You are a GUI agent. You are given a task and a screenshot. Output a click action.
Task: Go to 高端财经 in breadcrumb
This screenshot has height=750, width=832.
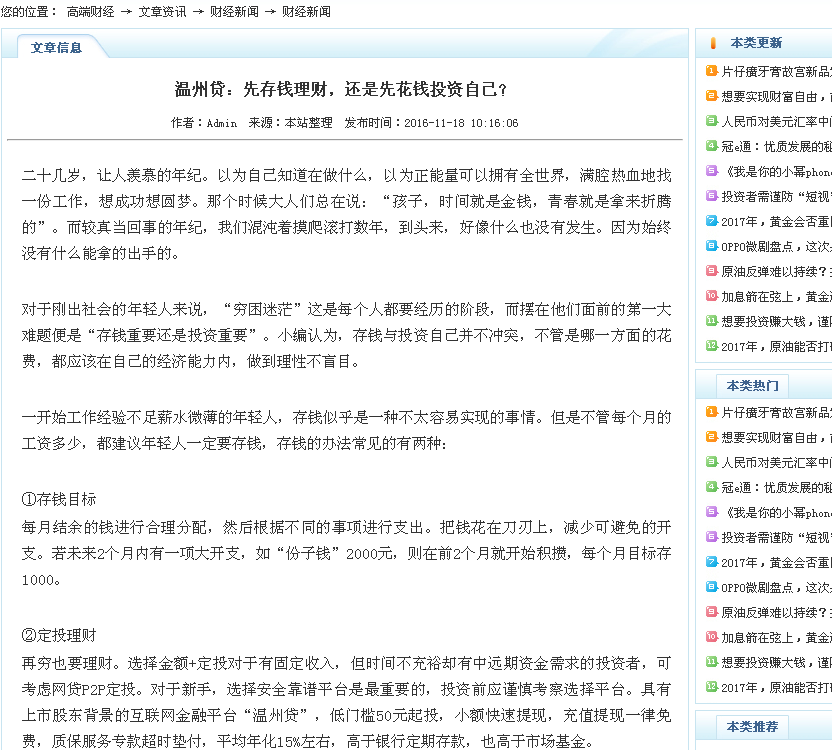coord(88,12)
